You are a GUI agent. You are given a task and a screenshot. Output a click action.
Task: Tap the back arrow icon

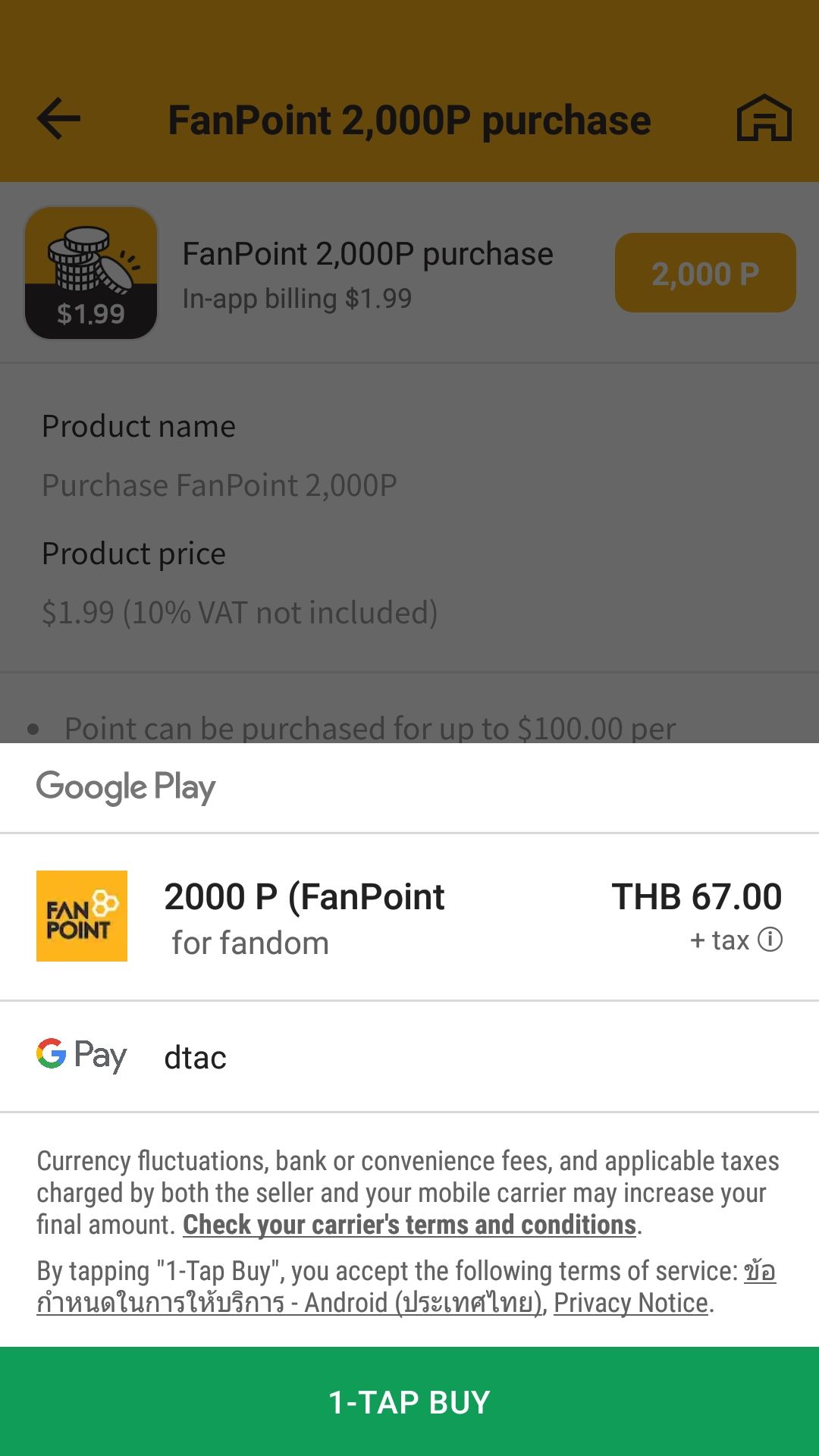58,119
